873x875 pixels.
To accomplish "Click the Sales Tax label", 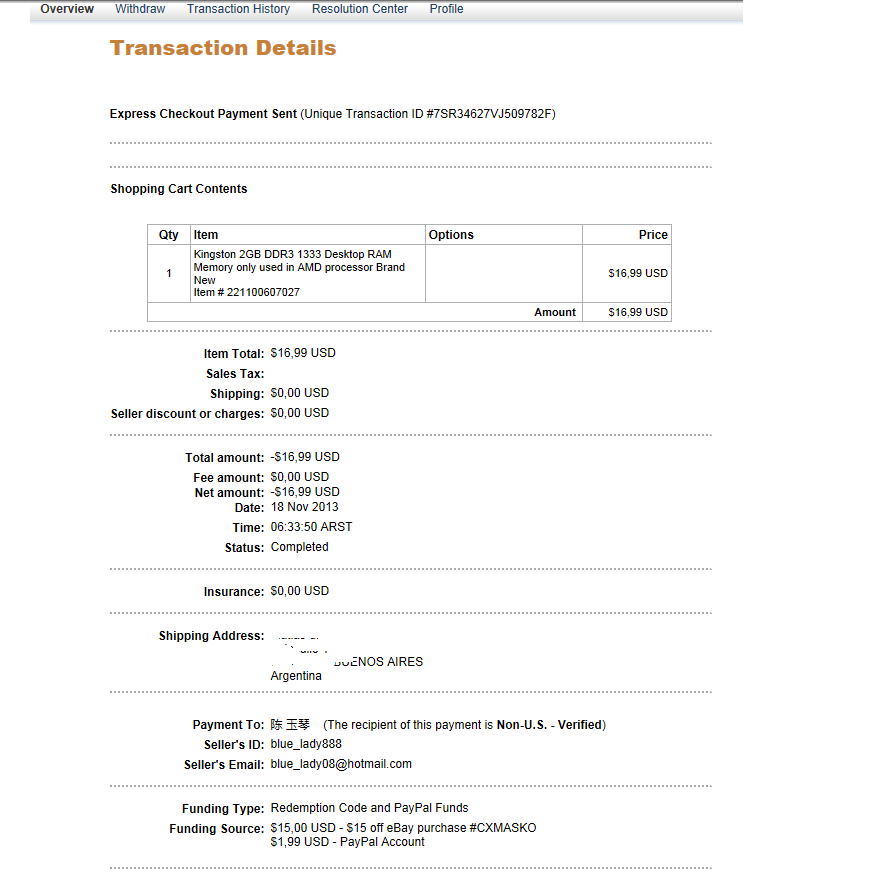I will [x=235, y=374].
